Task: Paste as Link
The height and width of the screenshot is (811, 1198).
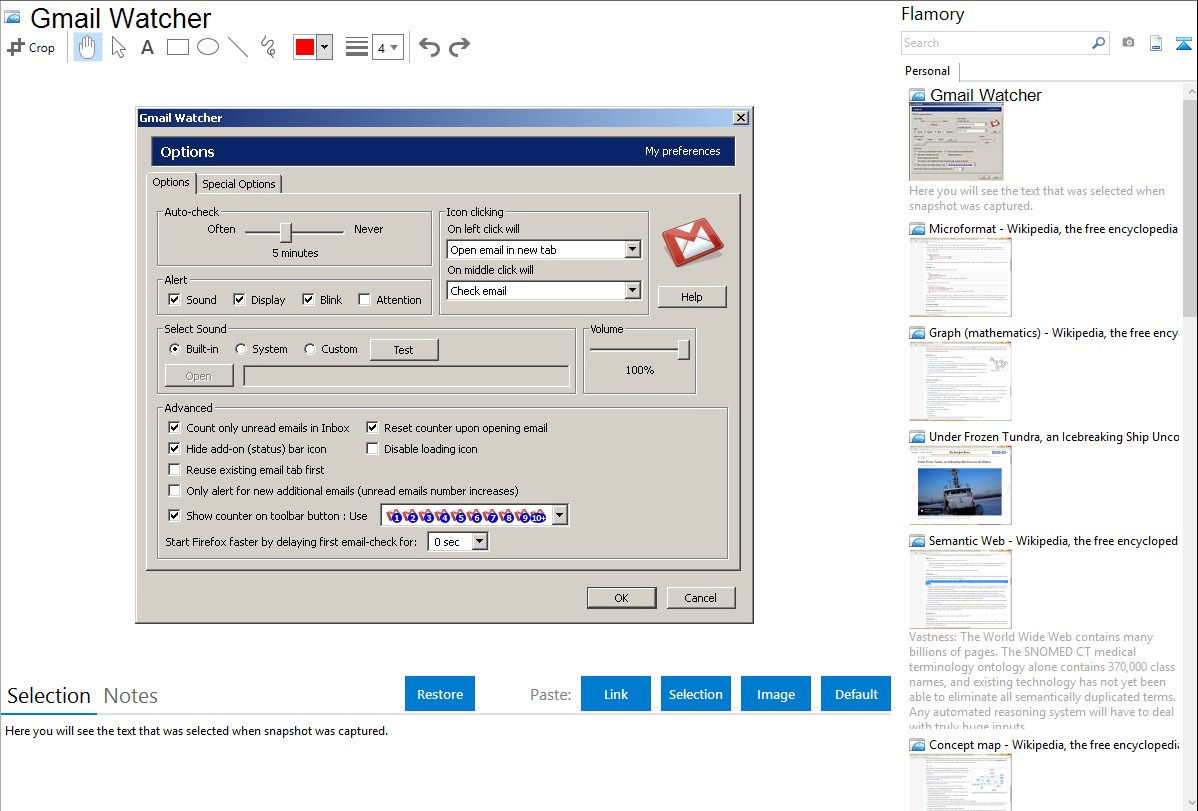Action: (616, 694)
